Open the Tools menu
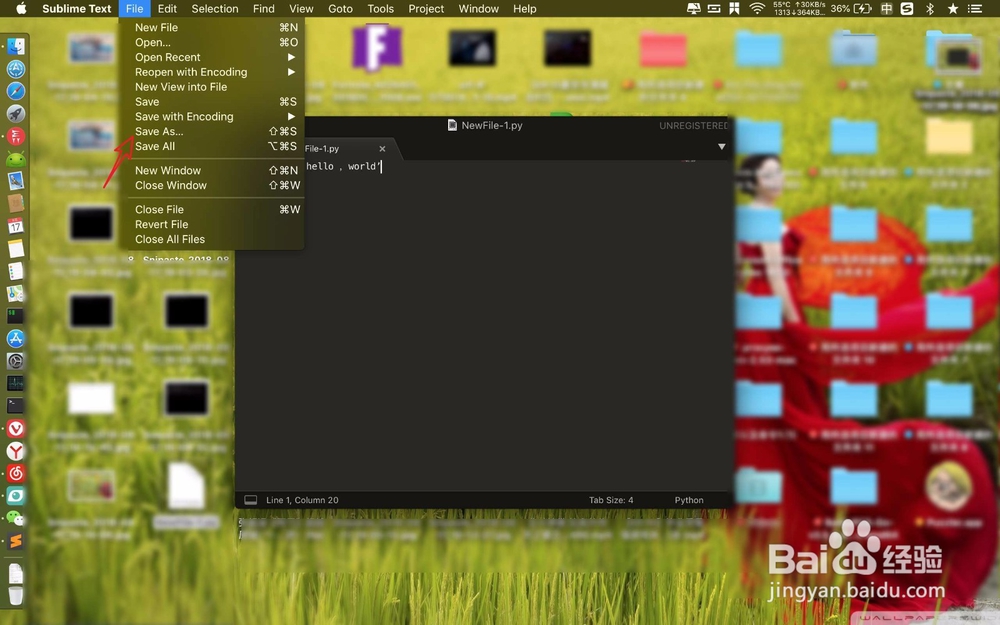 click(380, 8)
